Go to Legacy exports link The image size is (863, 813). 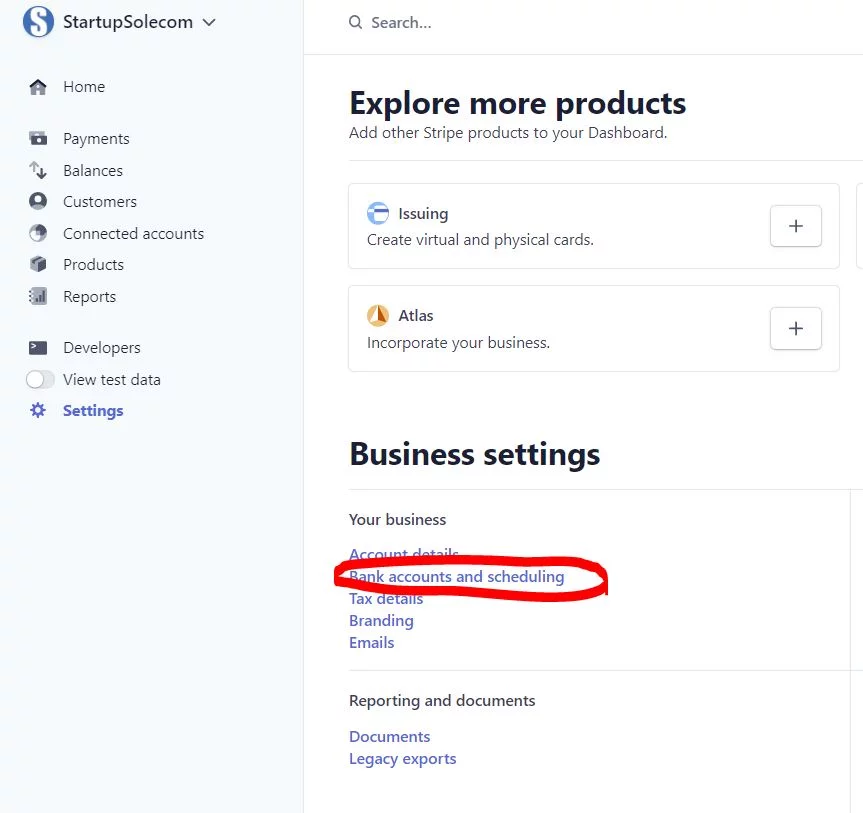(402, 759)
